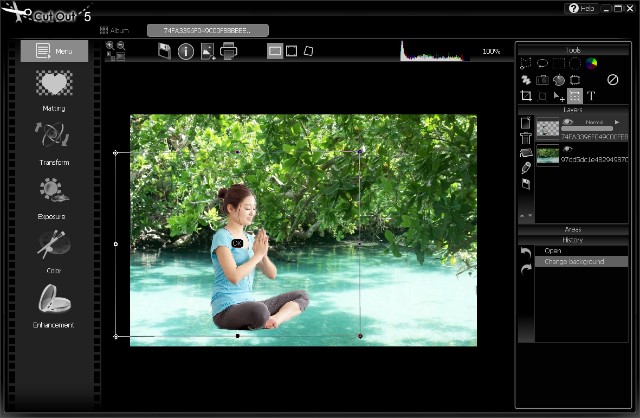Open the Menu button
This screenshot has width=640, height=418.
point(54,51)
